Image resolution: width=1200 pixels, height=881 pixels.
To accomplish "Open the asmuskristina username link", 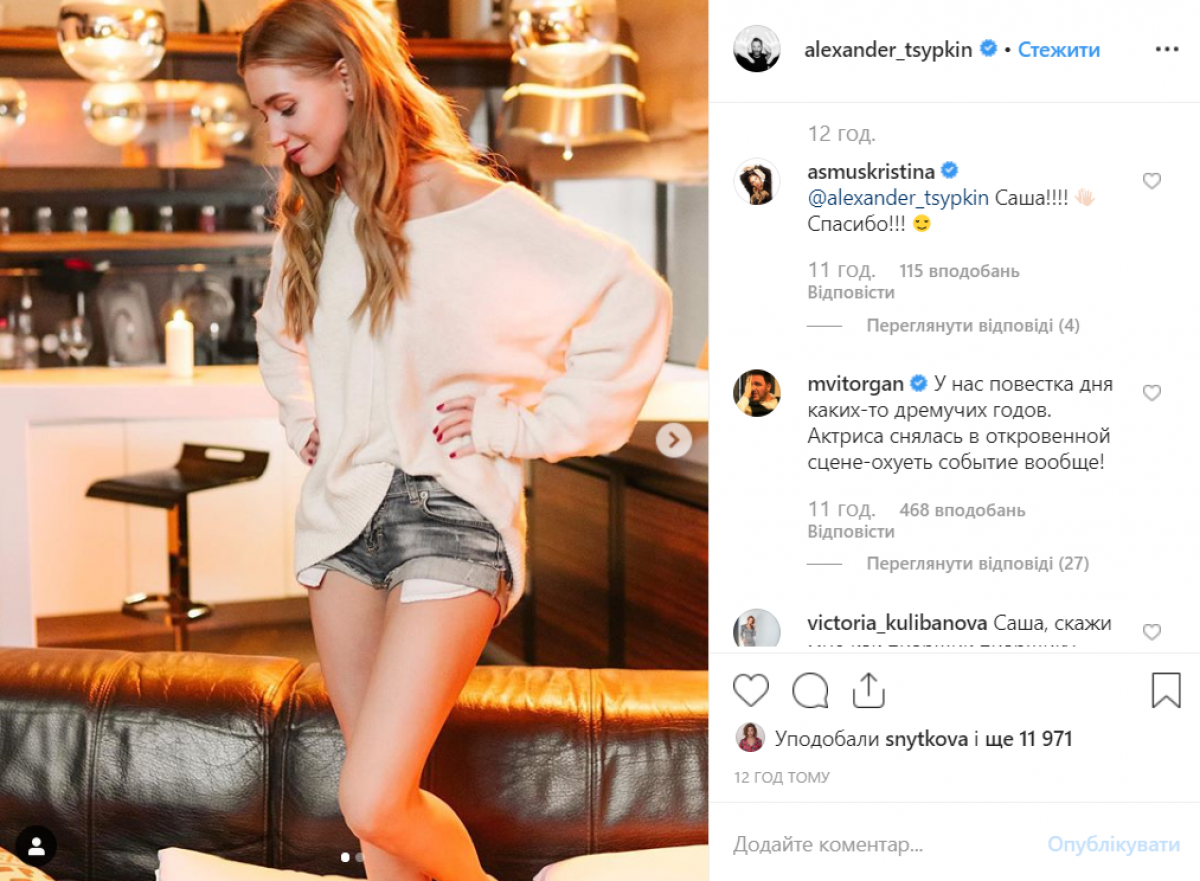I will point(871,171).
